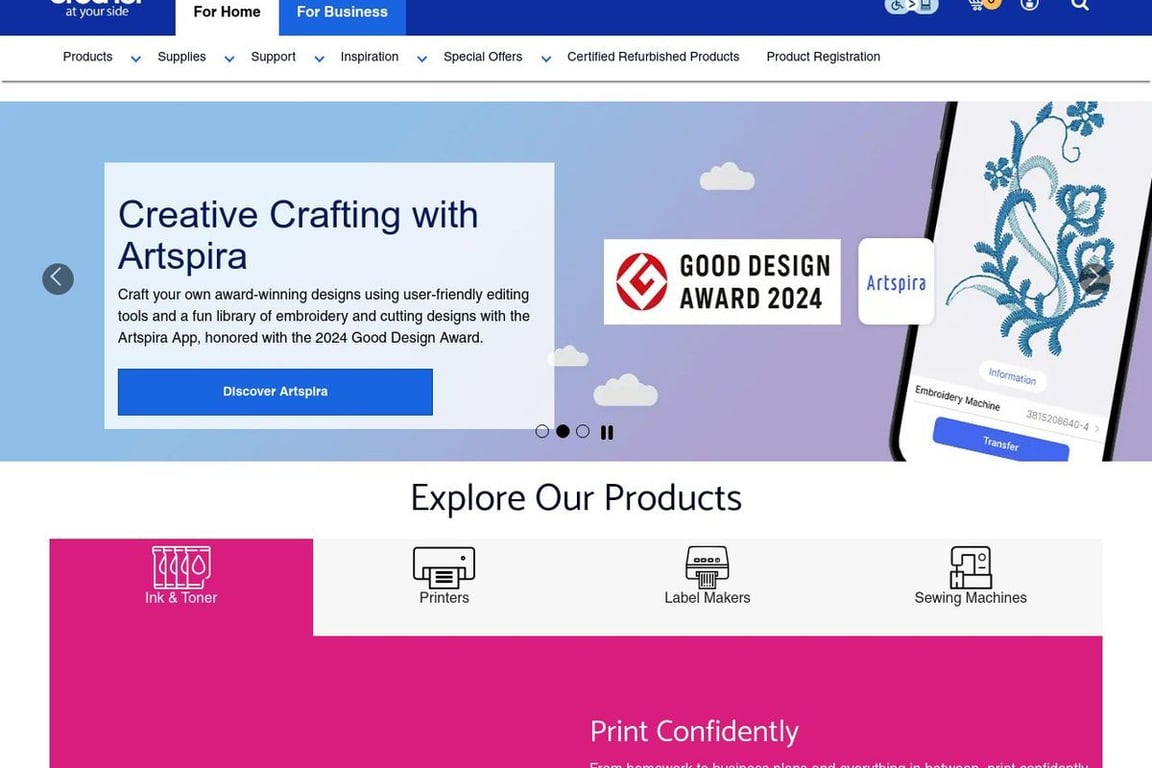Expand the Special Offers menu chevron

point(546,60)
